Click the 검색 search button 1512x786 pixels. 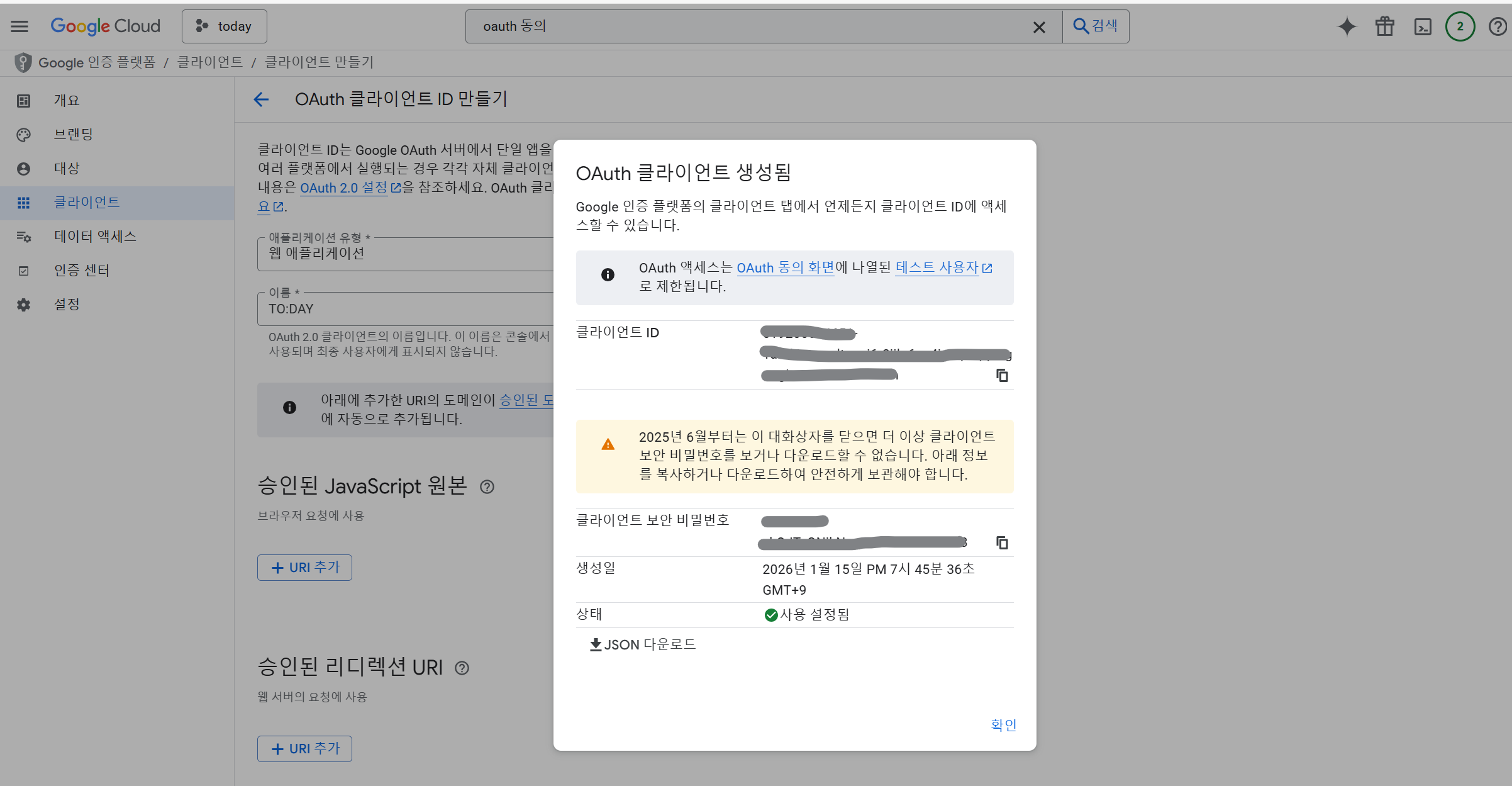coord(1096,26)
